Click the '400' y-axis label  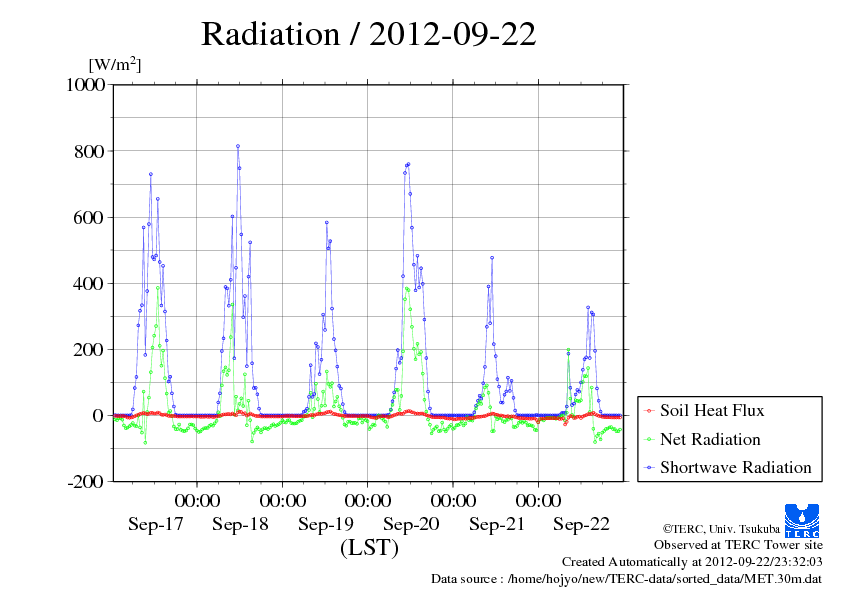coord(89,284)
